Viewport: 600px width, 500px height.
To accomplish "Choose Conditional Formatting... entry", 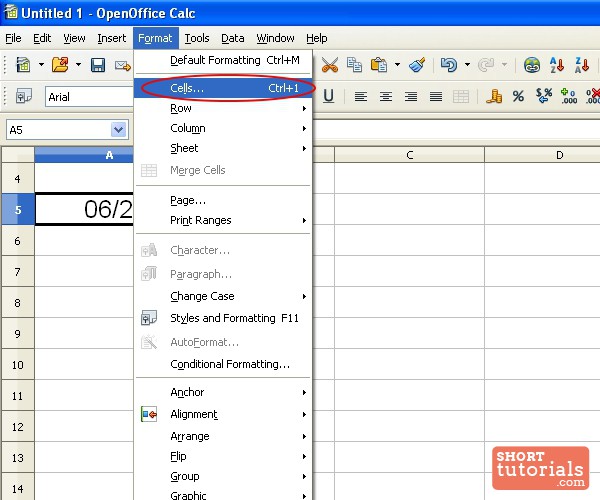I will pos(223,364).
